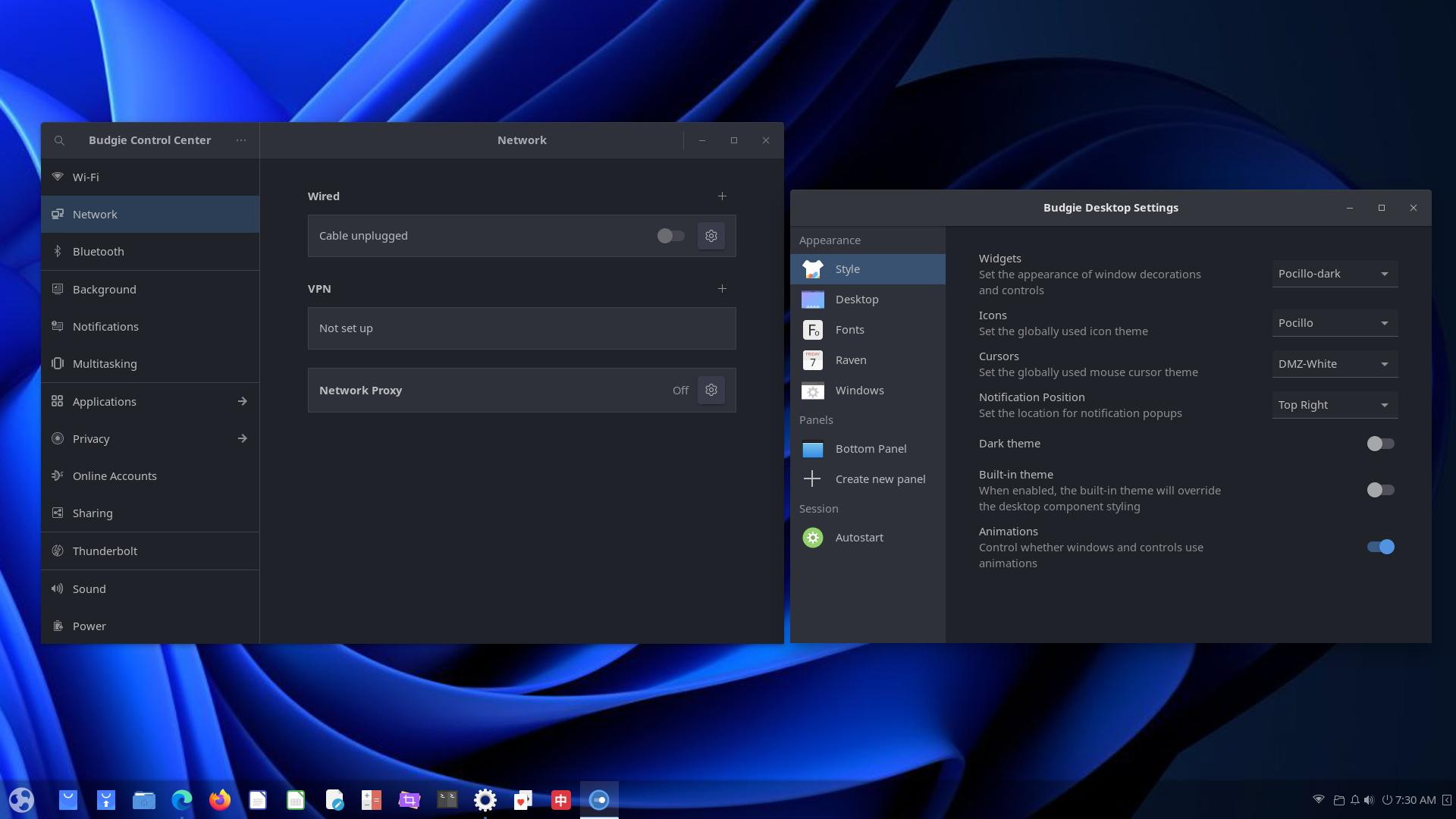Add a new VPN connection
Viewport: 1456px width, 819px height.
pyautogui.click(x=722, y=289)
